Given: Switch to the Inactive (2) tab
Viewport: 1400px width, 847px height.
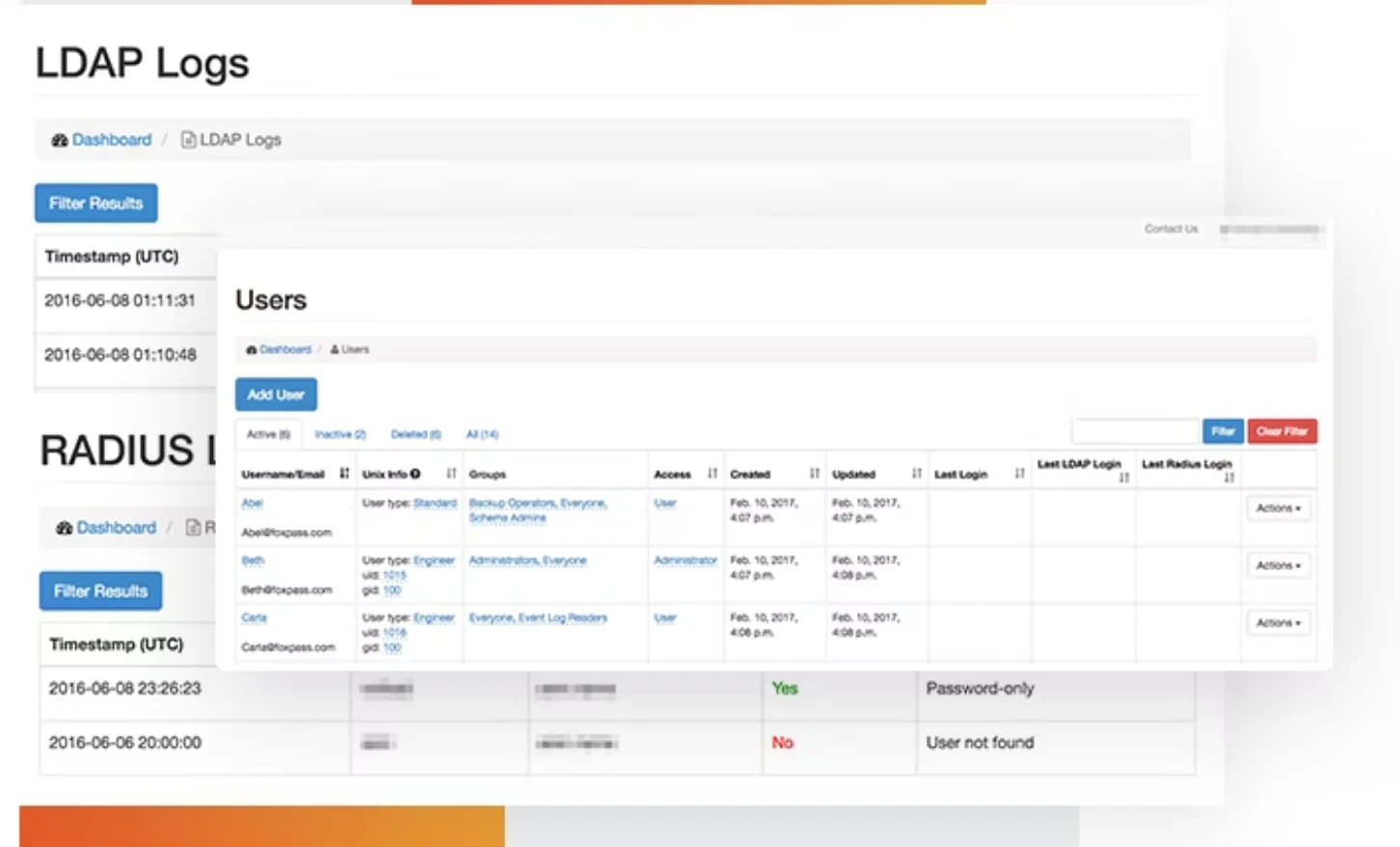Looking at the screenshot, I should [x=339, y=434].
